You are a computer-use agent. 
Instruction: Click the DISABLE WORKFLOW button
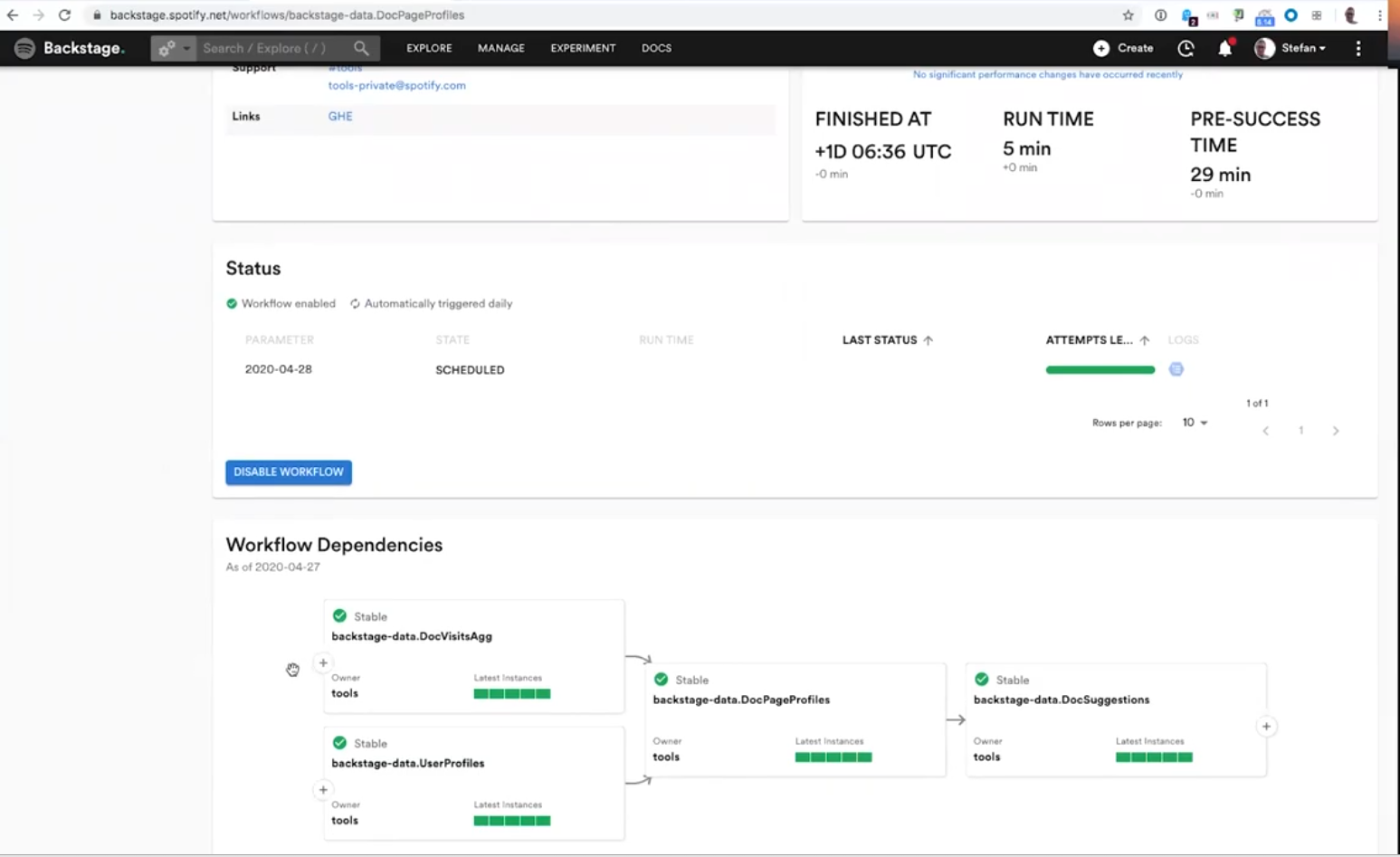289,471
